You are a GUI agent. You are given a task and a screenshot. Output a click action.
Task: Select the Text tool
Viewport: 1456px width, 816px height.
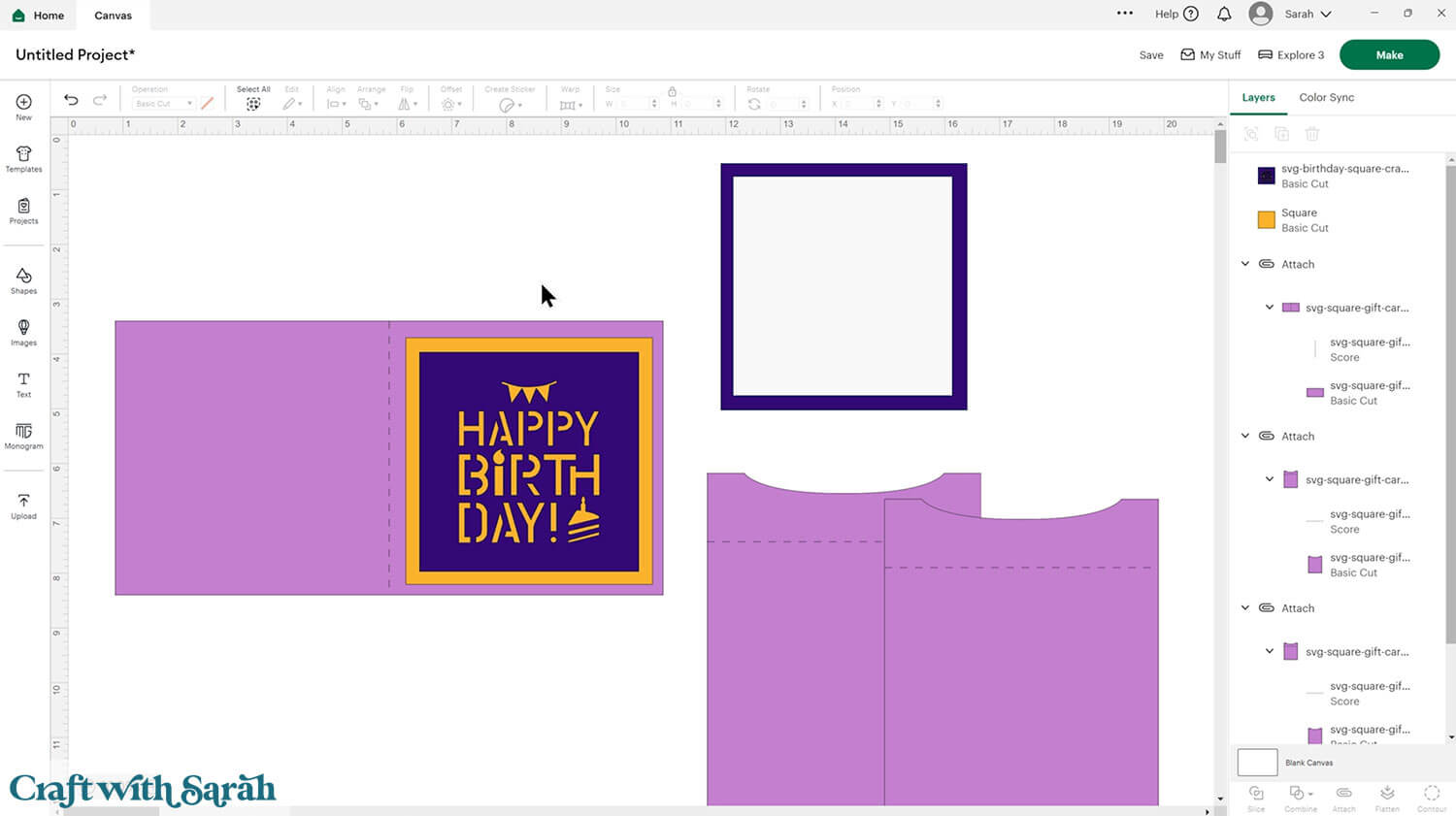tap(23, 383)
